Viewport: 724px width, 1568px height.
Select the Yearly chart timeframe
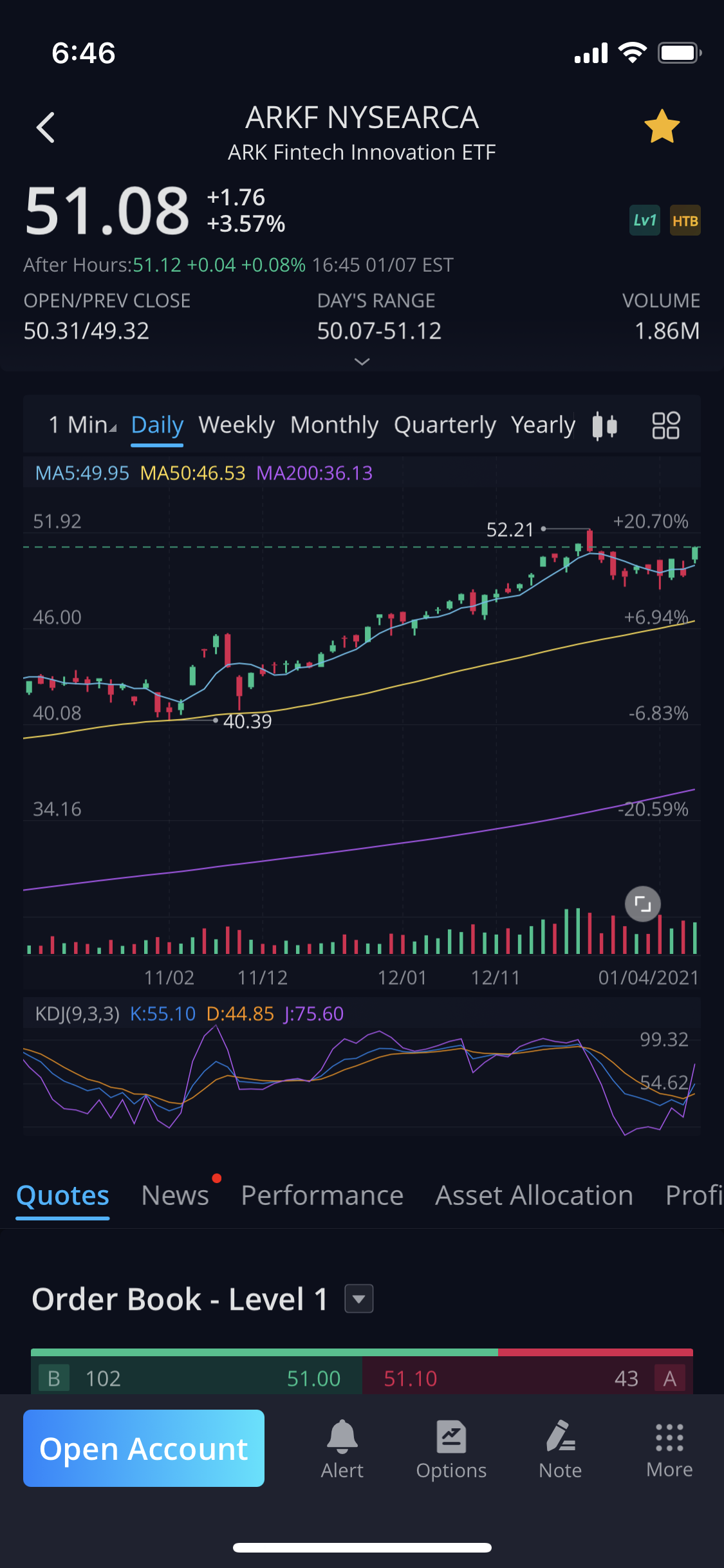543,425
